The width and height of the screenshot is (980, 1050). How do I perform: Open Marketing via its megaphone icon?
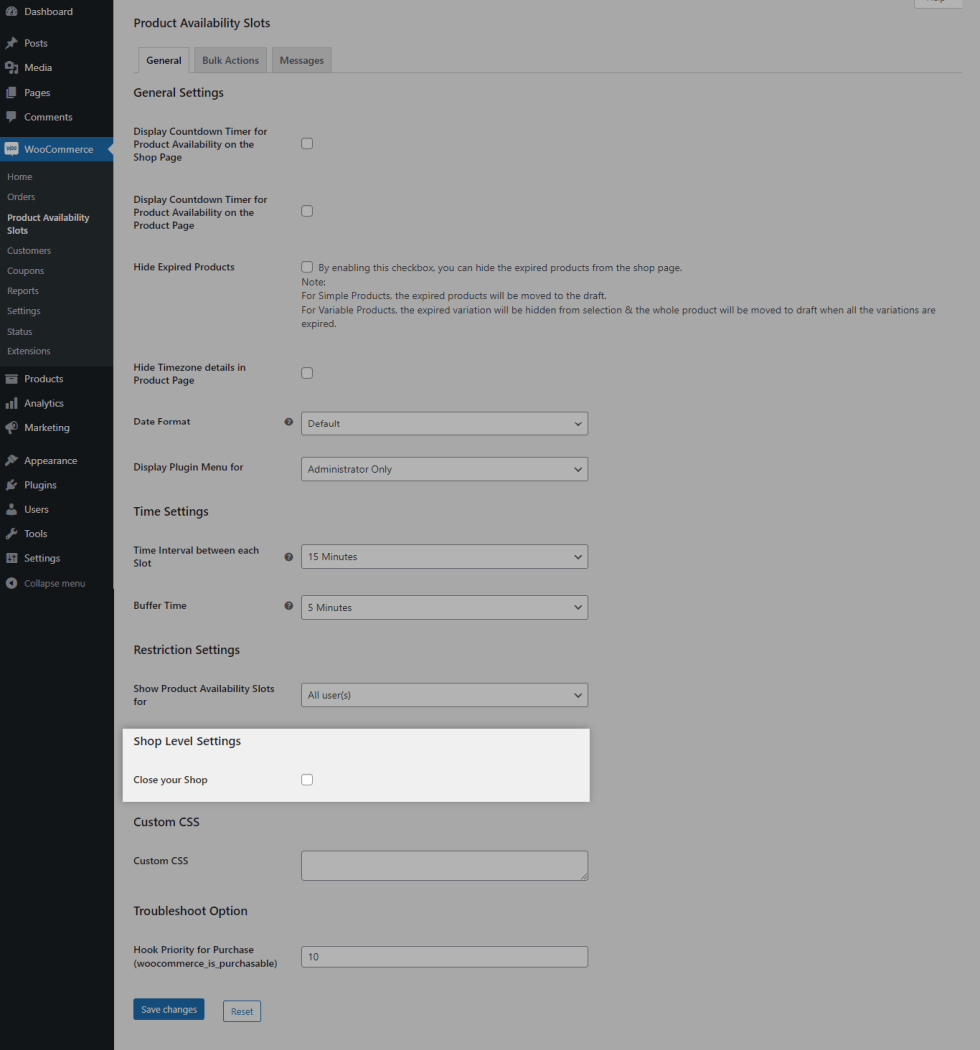[x=12, y=428]
